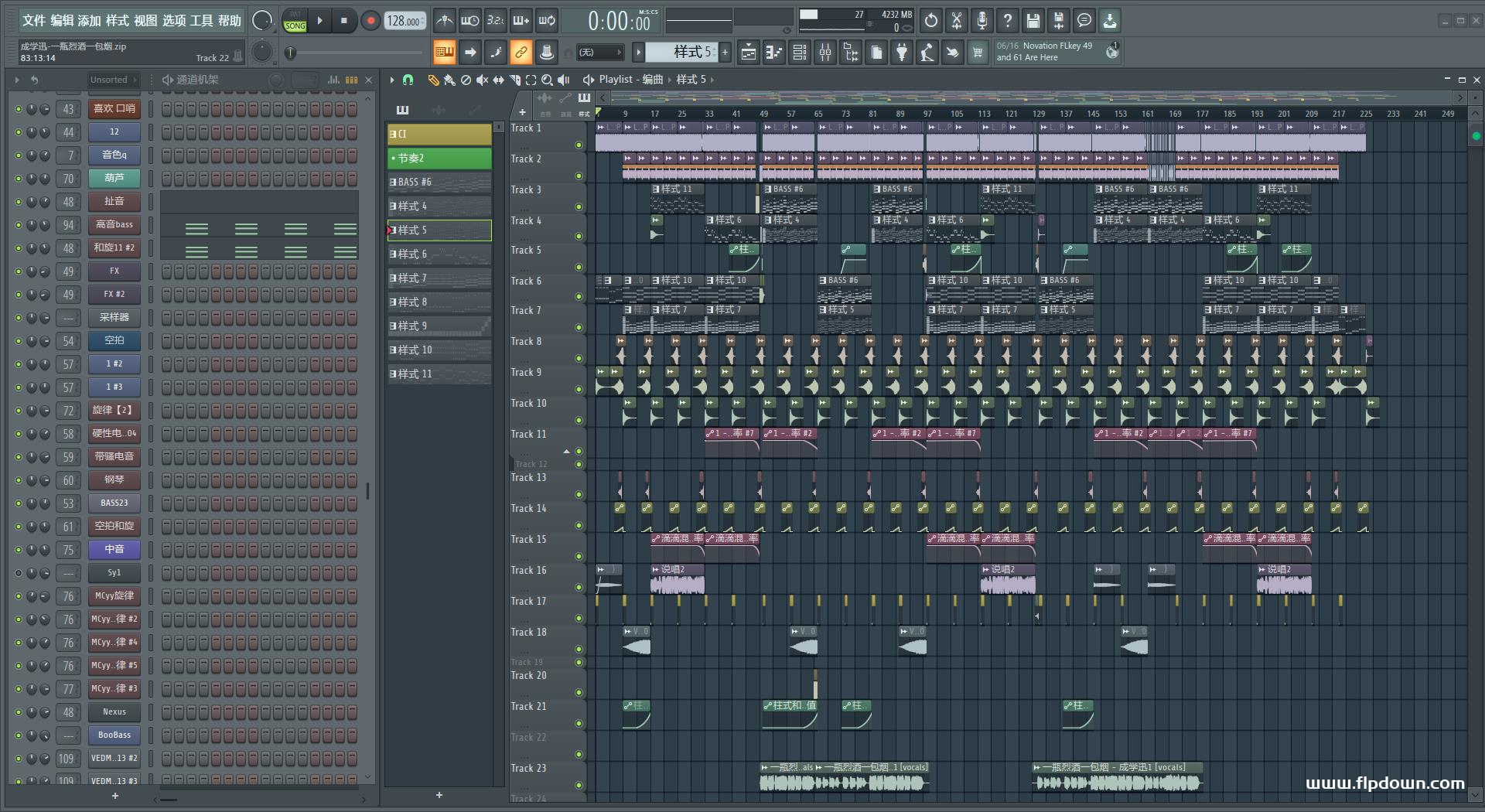Open the 视图 menu
This screenshot has height=812, width=1485.
[145, 21]
